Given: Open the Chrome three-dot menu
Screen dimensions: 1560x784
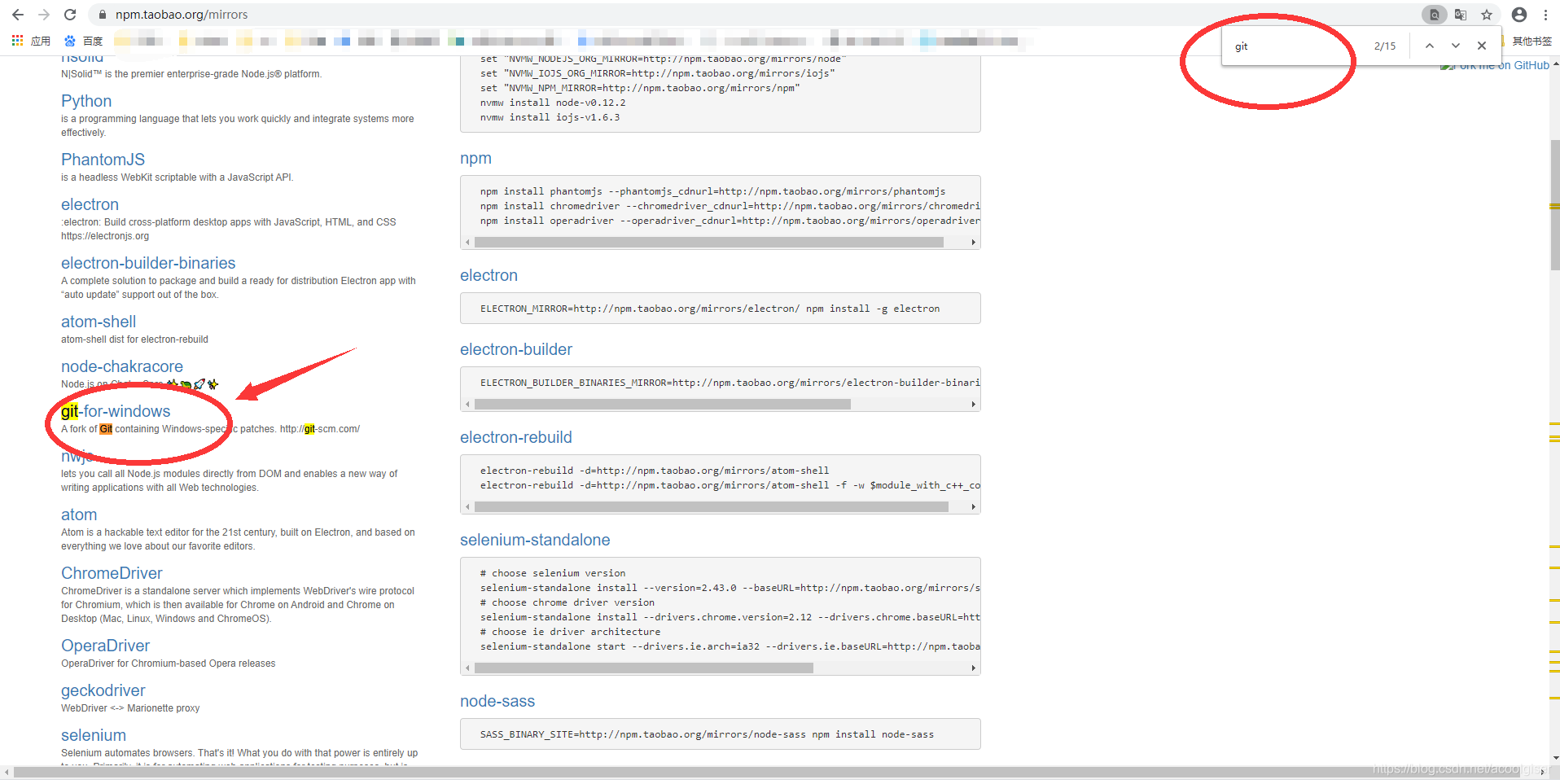Looking at the screenshot, I should click(x=1545, y=15).
